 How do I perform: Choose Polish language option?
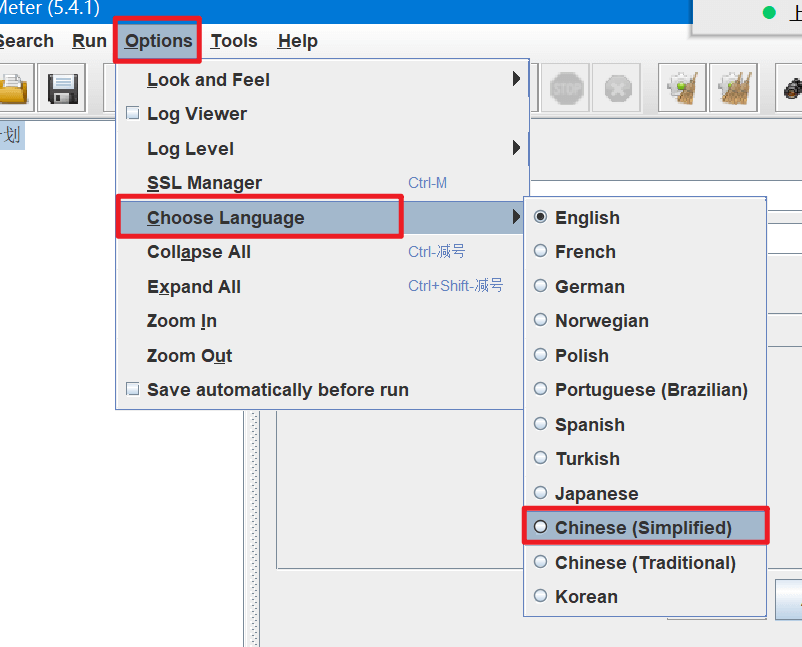pyautogui.click(x=645, y=355)
